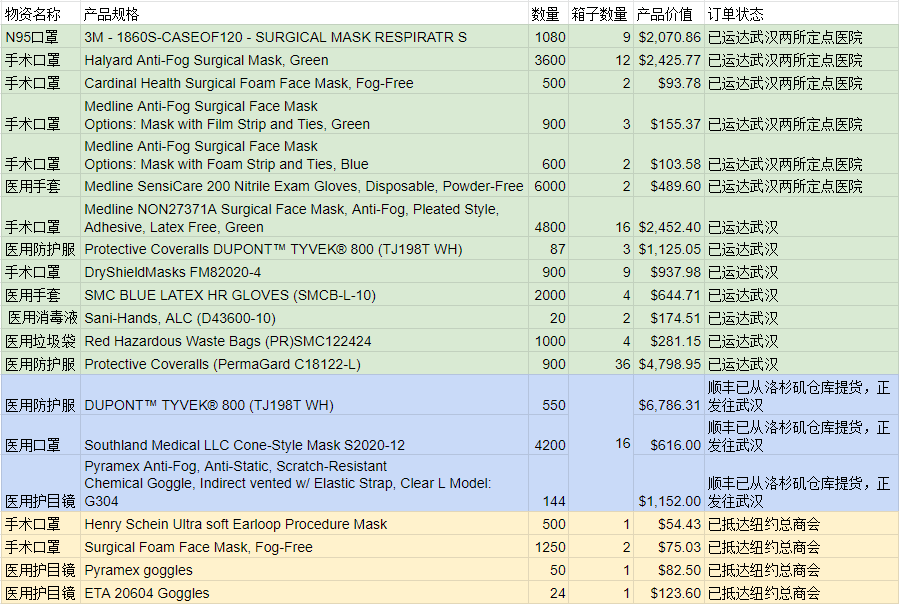Select the quantity cell 2000
899x604 pixels.
pyautogui.click(x=549, y=295)
